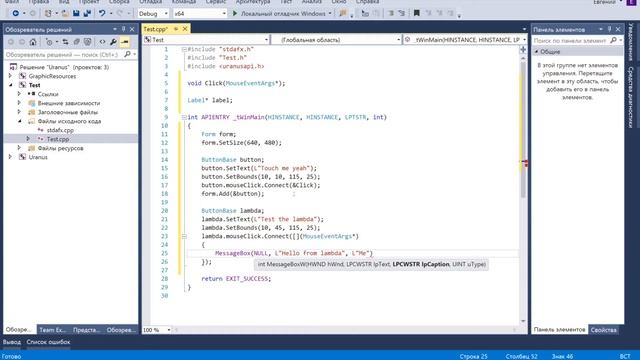Viewport: 640px width, 360px height.
Task: Close the Test.cpp editor tab
Action: pyautogui.click(x=185, y=29)
